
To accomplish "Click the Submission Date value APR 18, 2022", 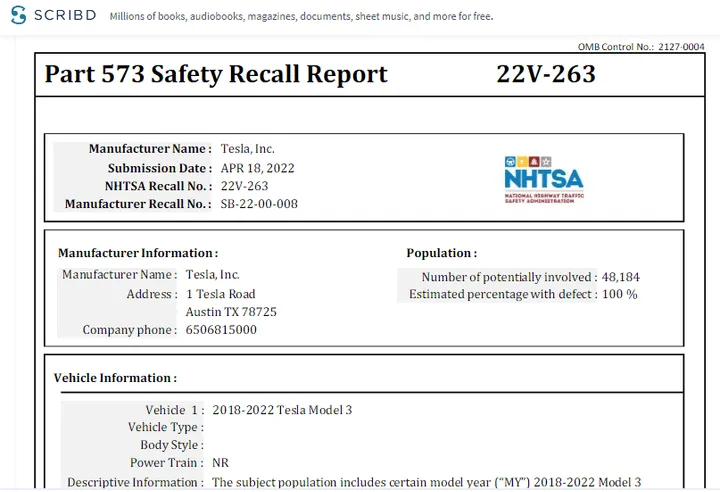I will 257,168.
